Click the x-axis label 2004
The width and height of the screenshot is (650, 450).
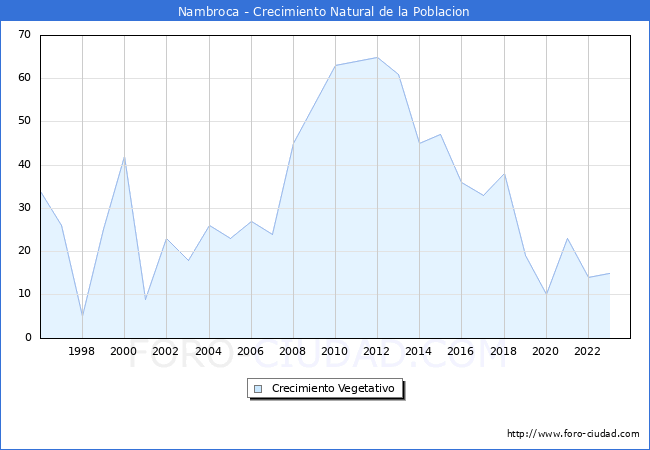209,351
